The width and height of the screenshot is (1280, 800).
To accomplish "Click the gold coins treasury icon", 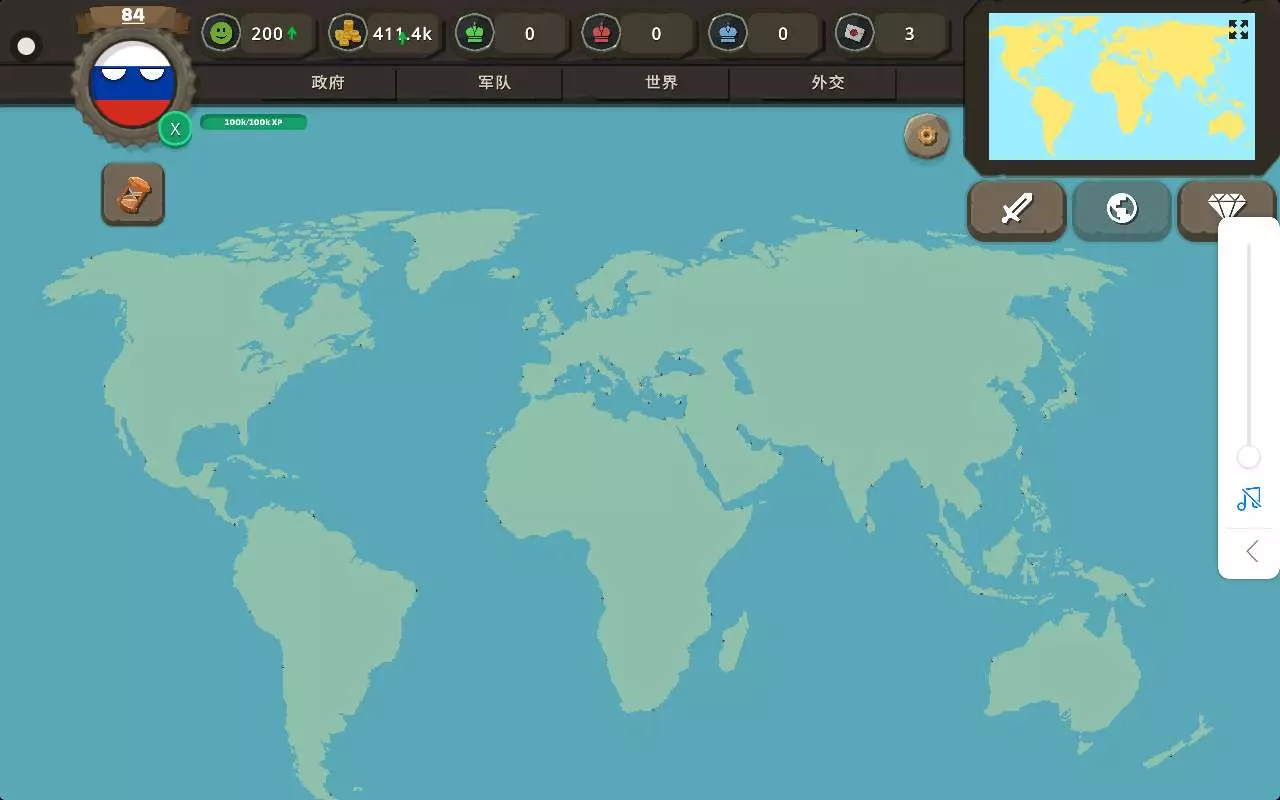I will [348, 33].
